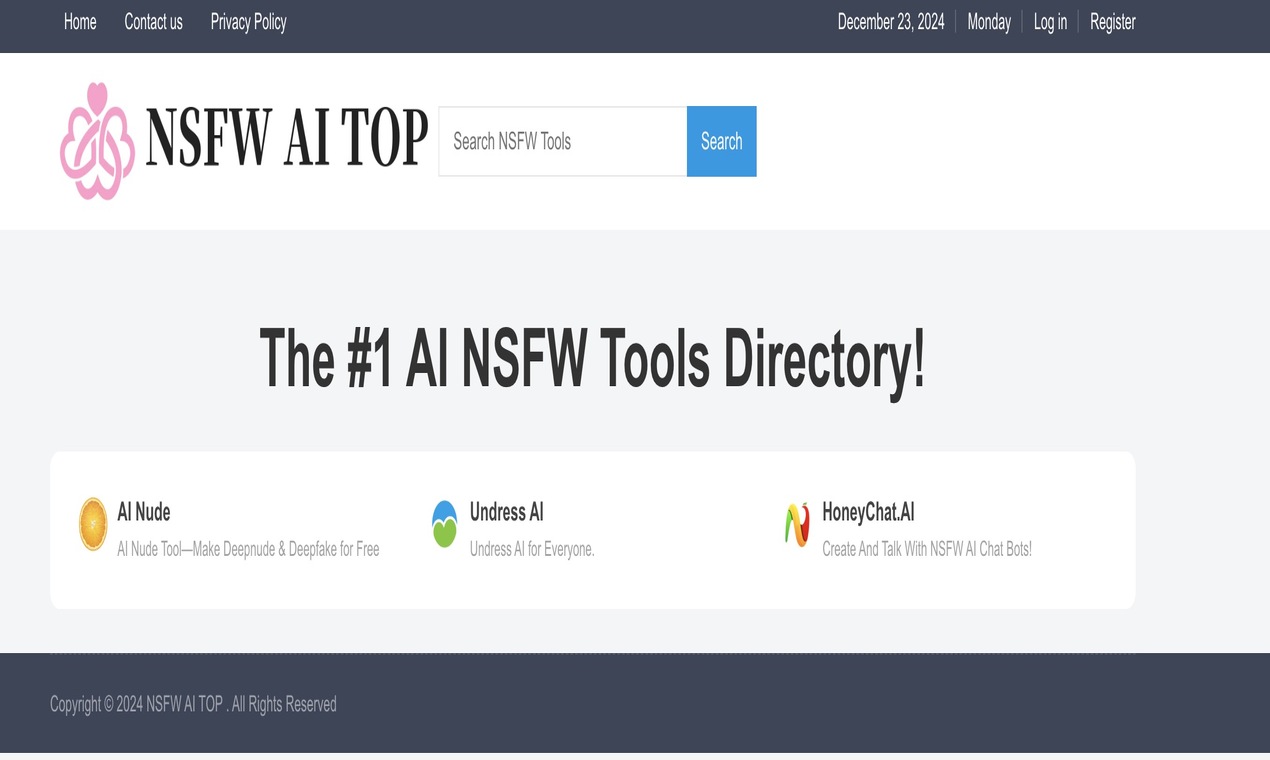1270x760 pixels.
Task: Click the blue and green round icon
Action: point(445,524)
